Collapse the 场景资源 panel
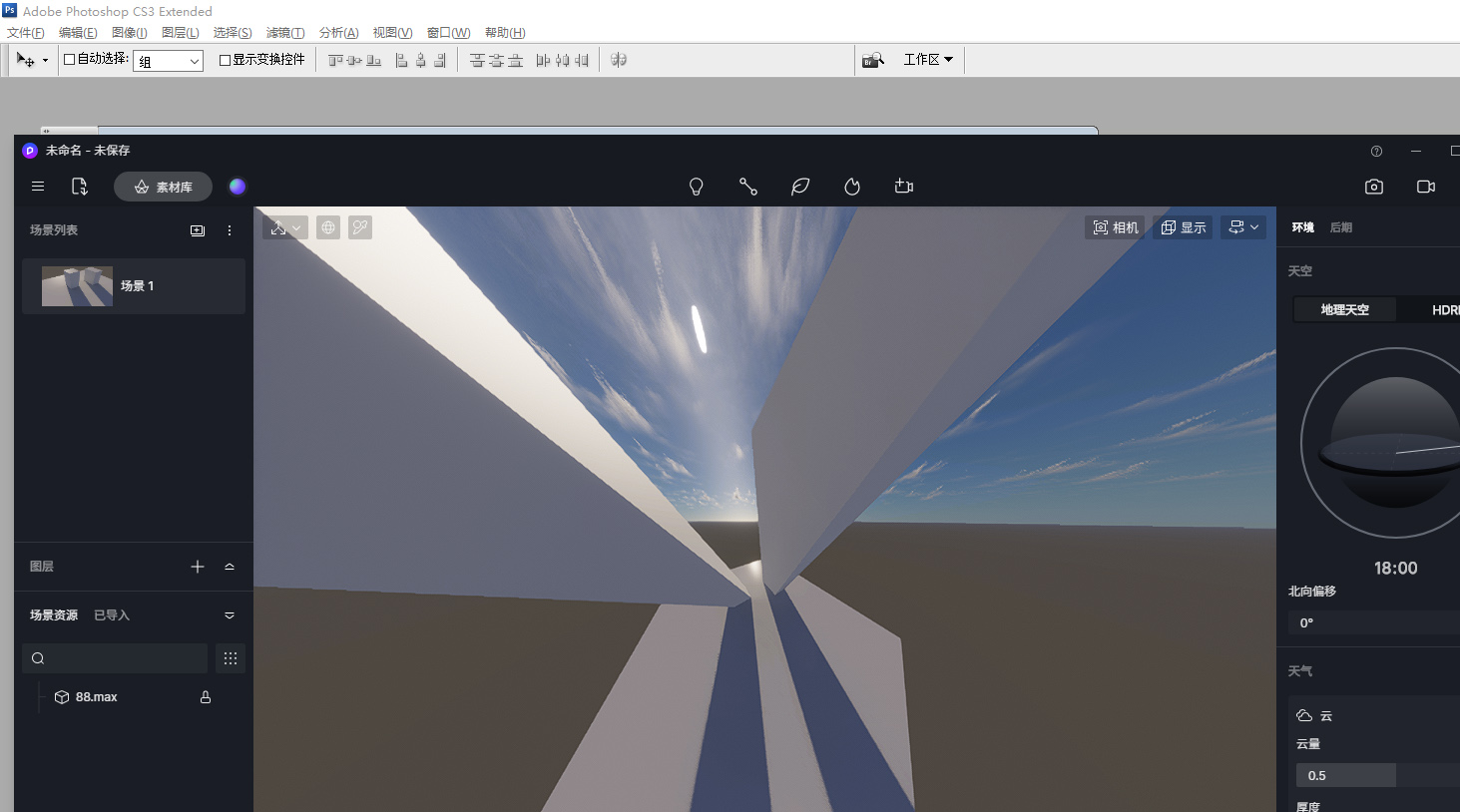The width and height of the screenshot is (1460, 812). coord(230,615)
